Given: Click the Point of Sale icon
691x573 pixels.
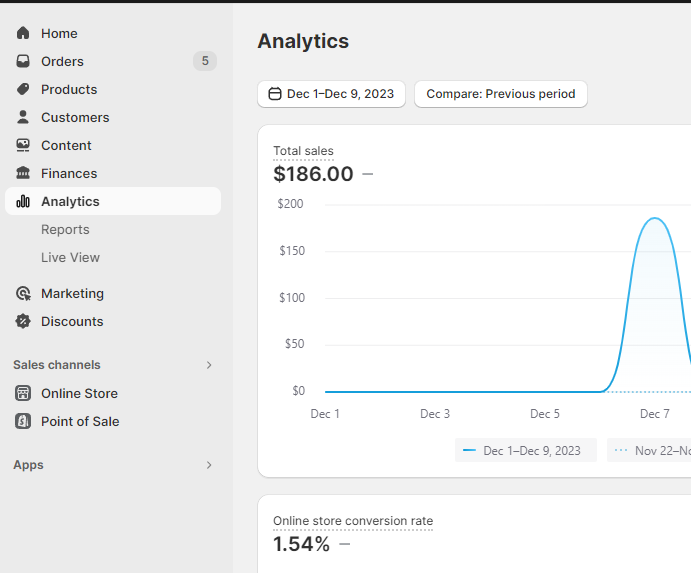Looking at the screenshot, I should (23, 421).
